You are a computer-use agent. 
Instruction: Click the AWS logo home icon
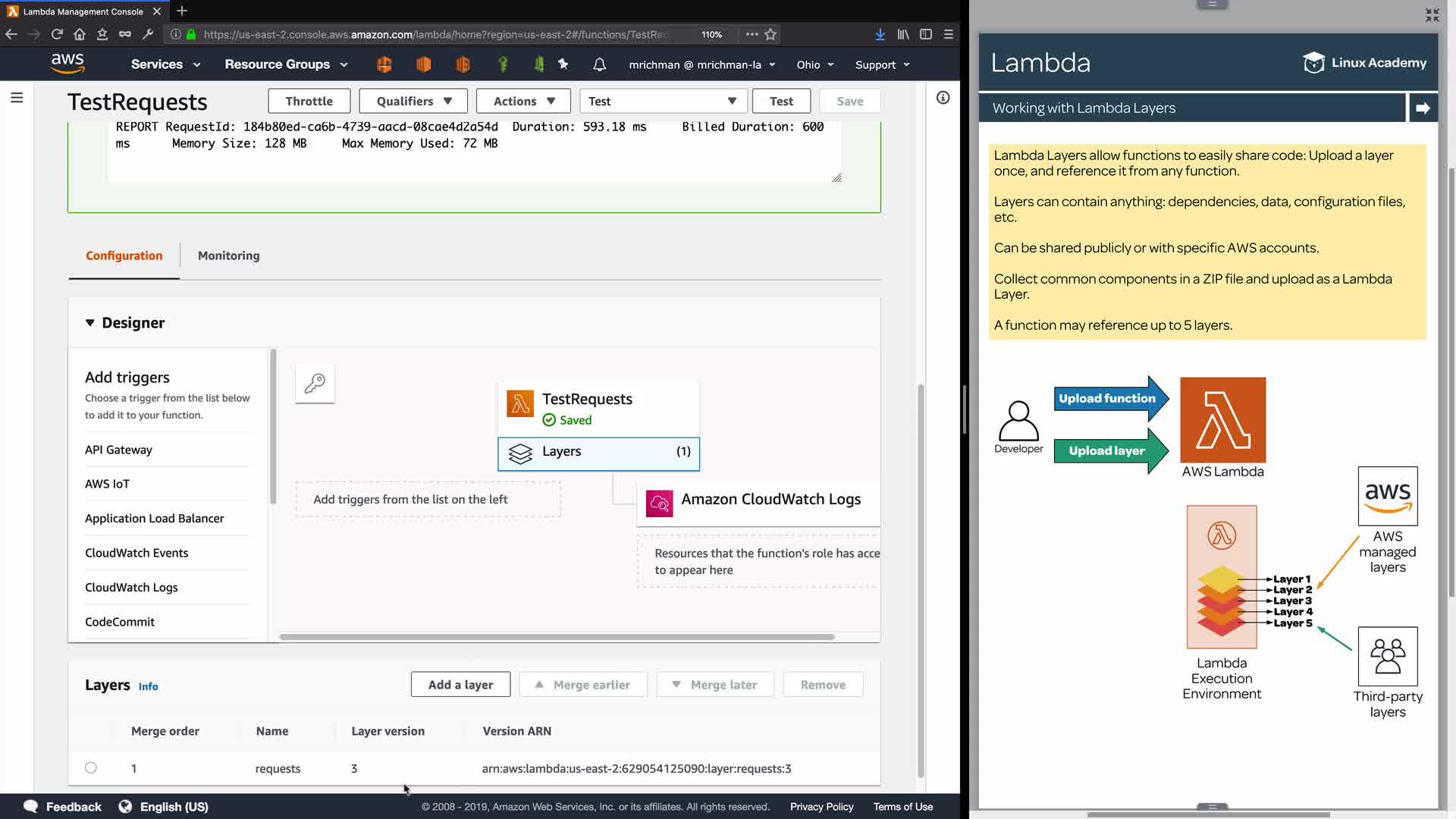coord(67,64)
